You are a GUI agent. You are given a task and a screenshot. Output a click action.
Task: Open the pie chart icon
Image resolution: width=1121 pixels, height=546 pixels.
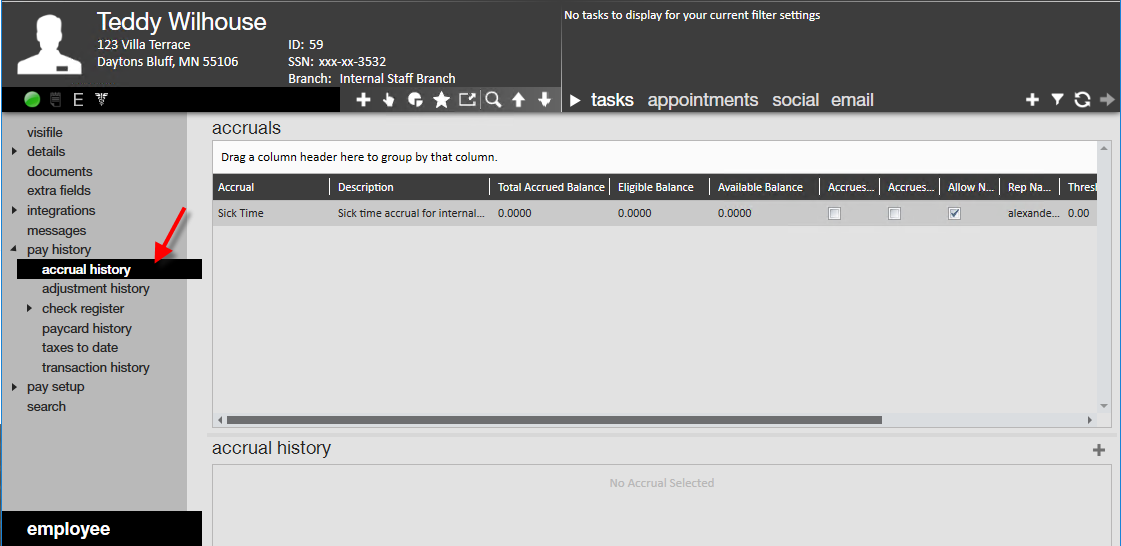415,100
